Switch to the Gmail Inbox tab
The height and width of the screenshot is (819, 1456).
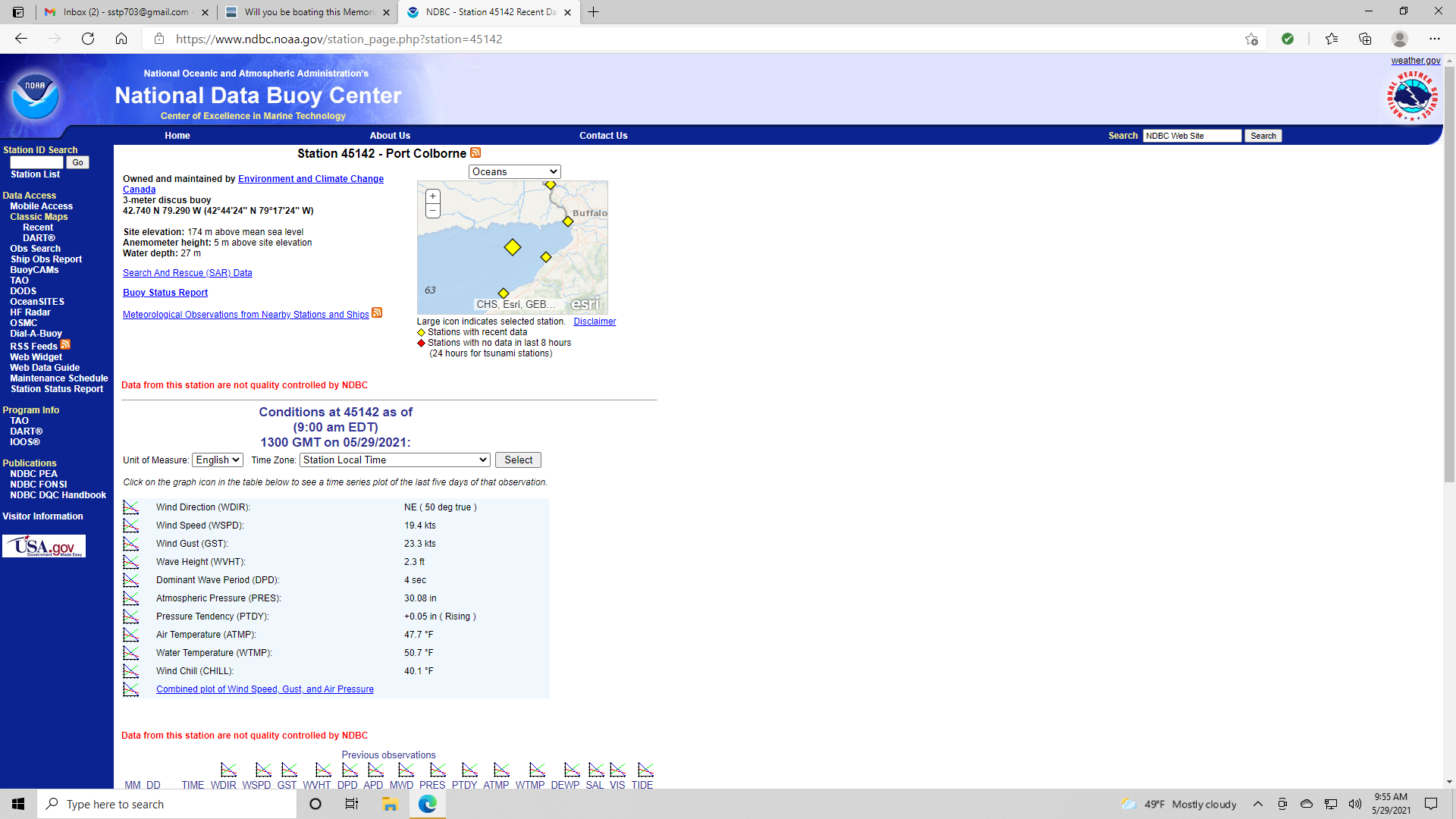click(x=126, y=12)
